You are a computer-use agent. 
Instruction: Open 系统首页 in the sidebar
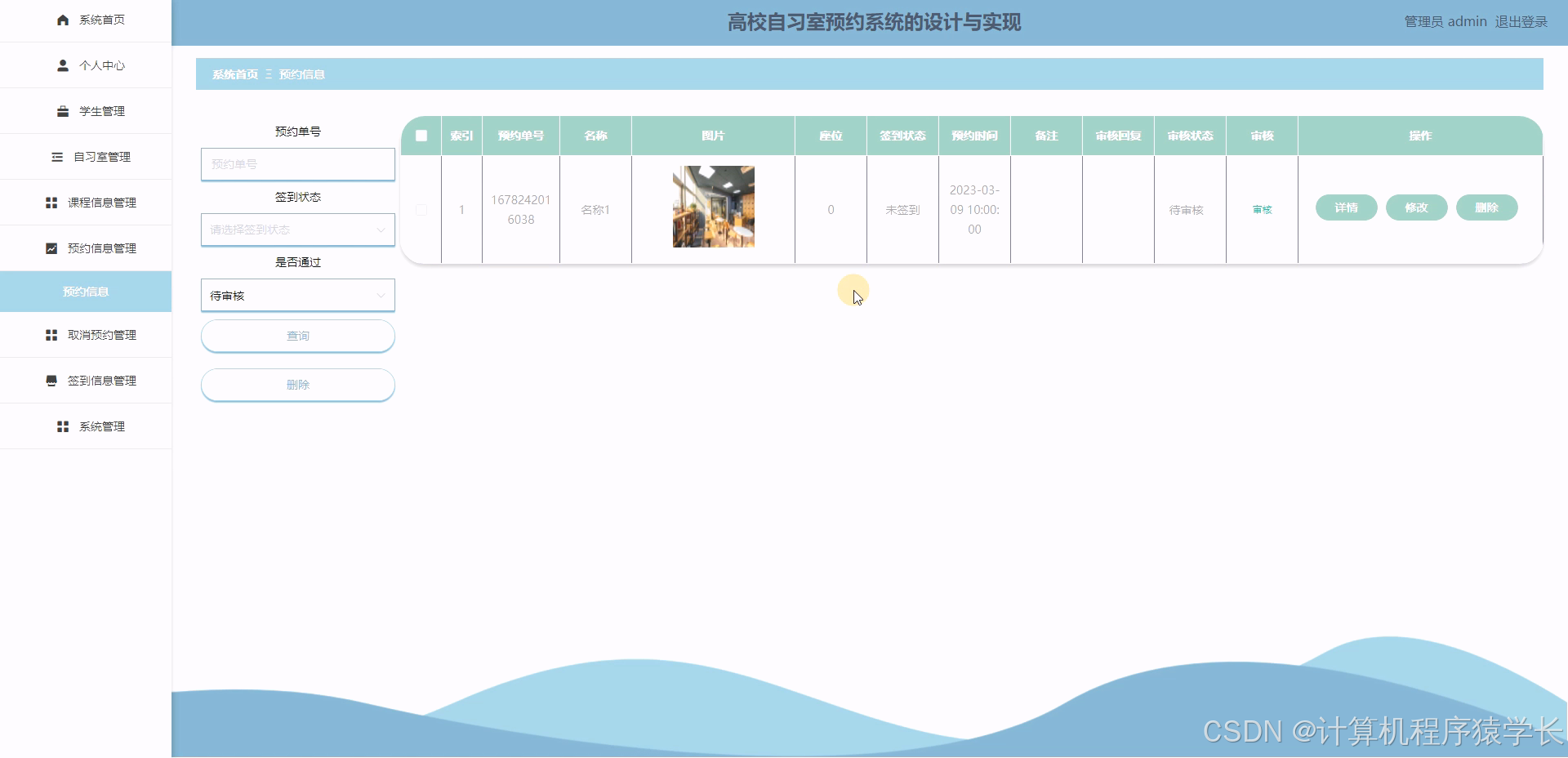pyautogui.click(x=86, y=20)
